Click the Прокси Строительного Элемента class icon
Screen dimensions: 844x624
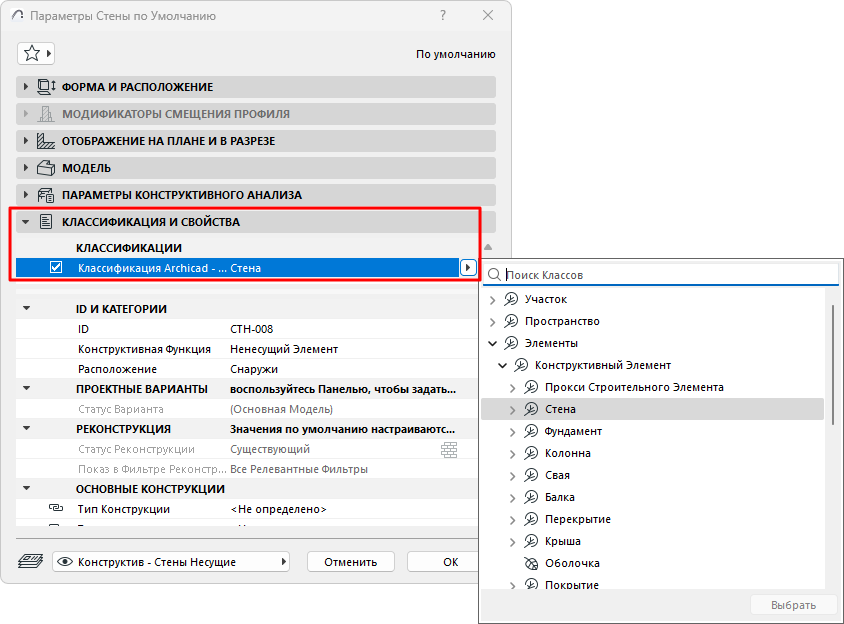[x=531, y=387]
